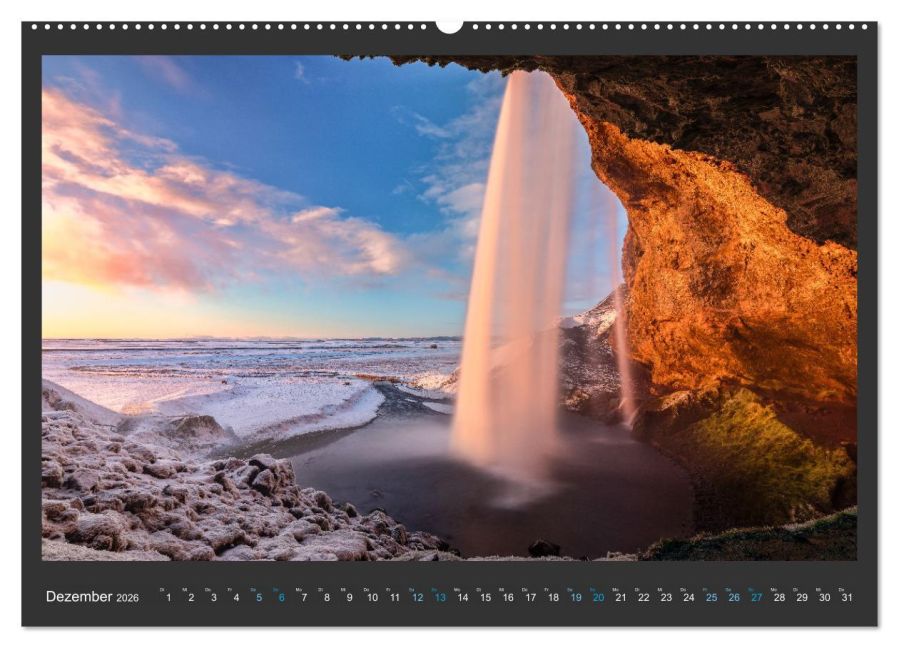Screen dimensions: 899x648
Task: Pick day 13 in the date strip
Action: (x=439, y=597)
